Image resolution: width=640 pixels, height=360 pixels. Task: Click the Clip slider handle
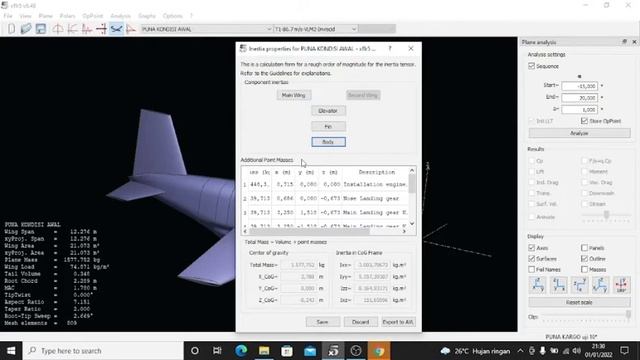pos(629,315)
